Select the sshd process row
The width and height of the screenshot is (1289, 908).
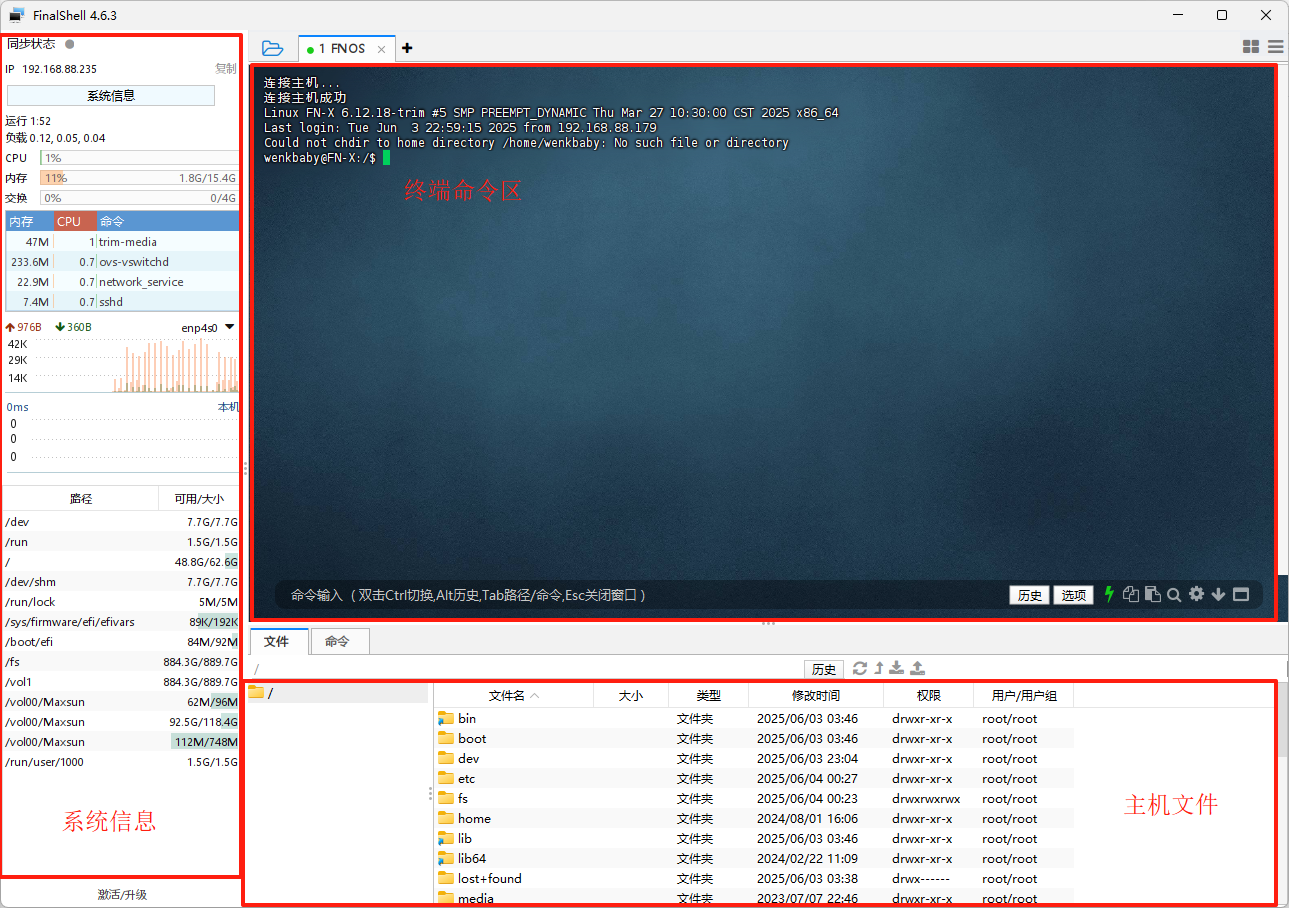(x=122, y=302)
